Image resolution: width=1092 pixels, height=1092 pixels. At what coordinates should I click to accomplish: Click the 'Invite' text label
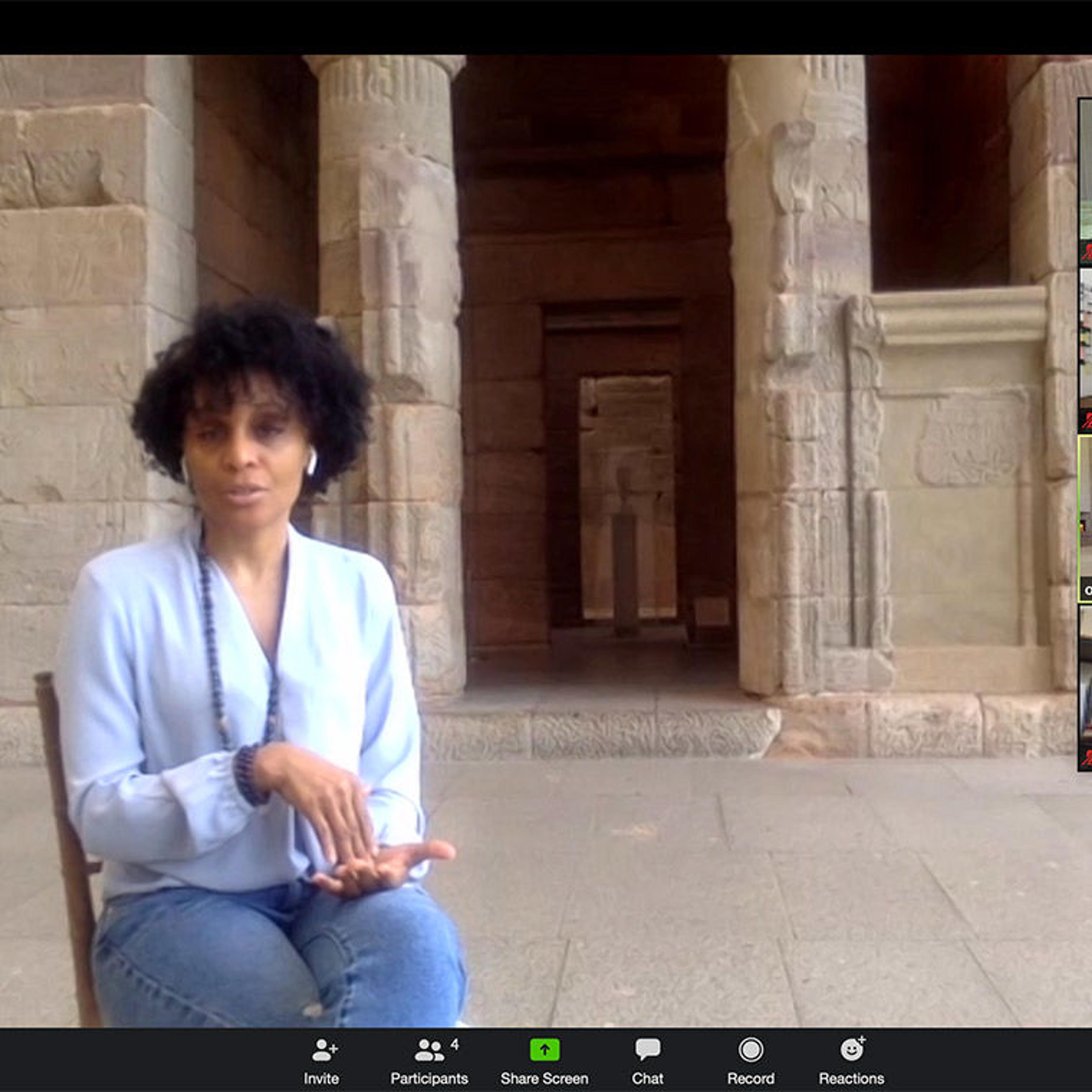(x=321, y=1078)
